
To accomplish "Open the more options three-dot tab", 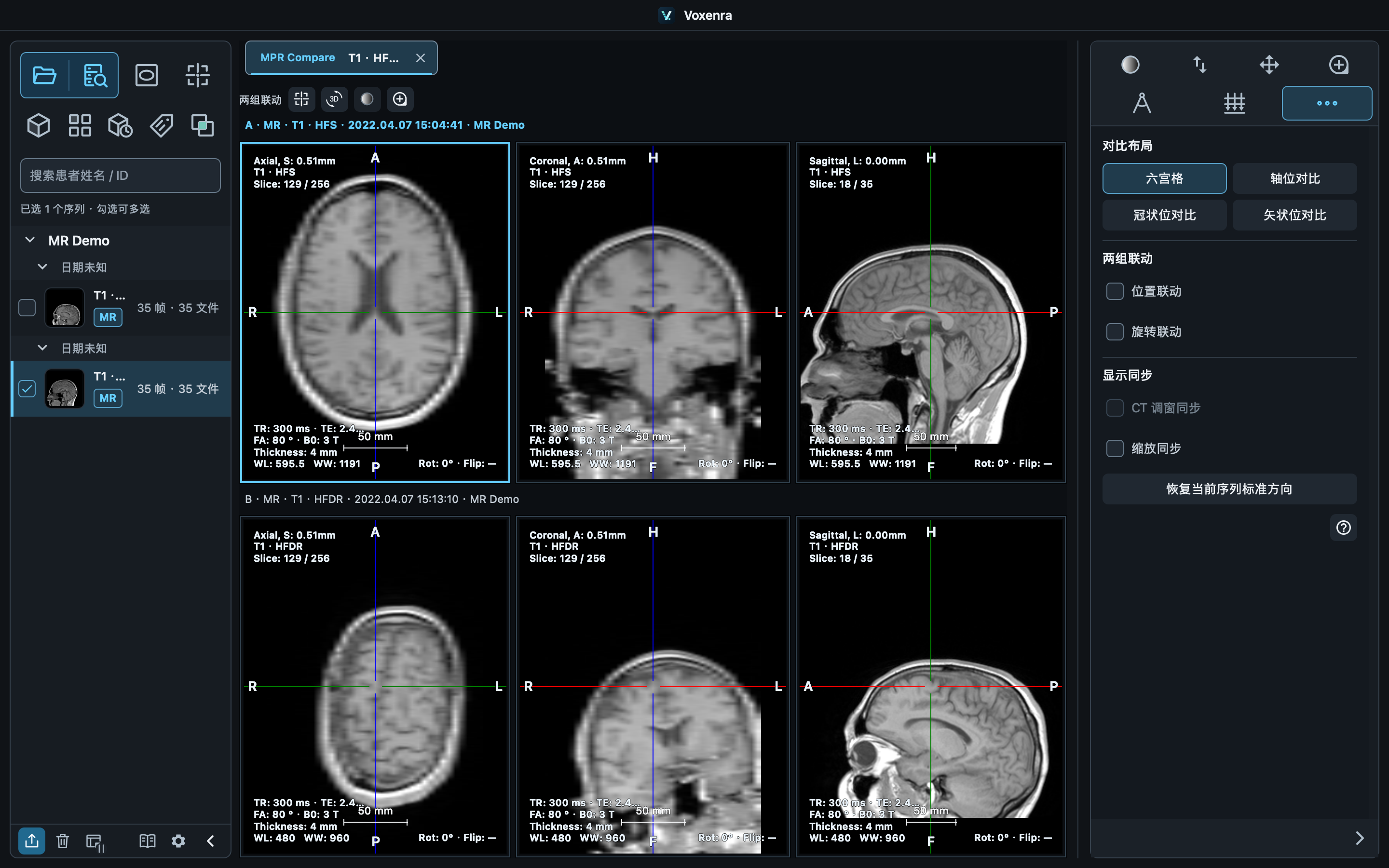I will pos(1327,103).
